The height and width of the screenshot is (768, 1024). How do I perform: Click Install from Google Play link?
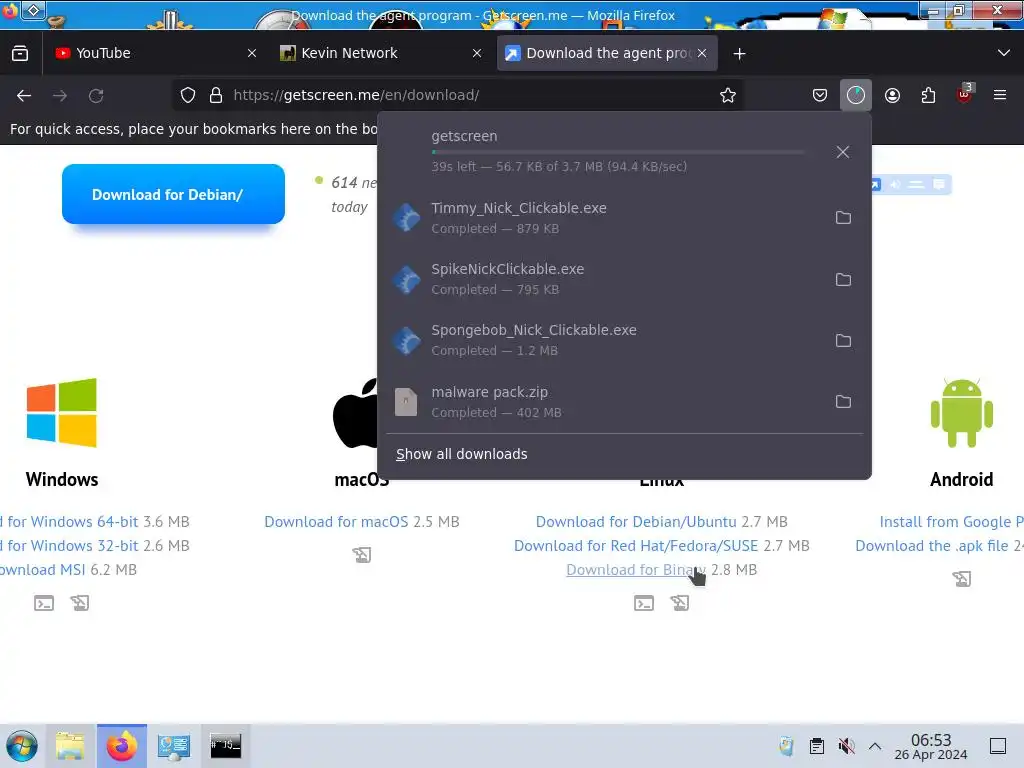pos(952,522)
